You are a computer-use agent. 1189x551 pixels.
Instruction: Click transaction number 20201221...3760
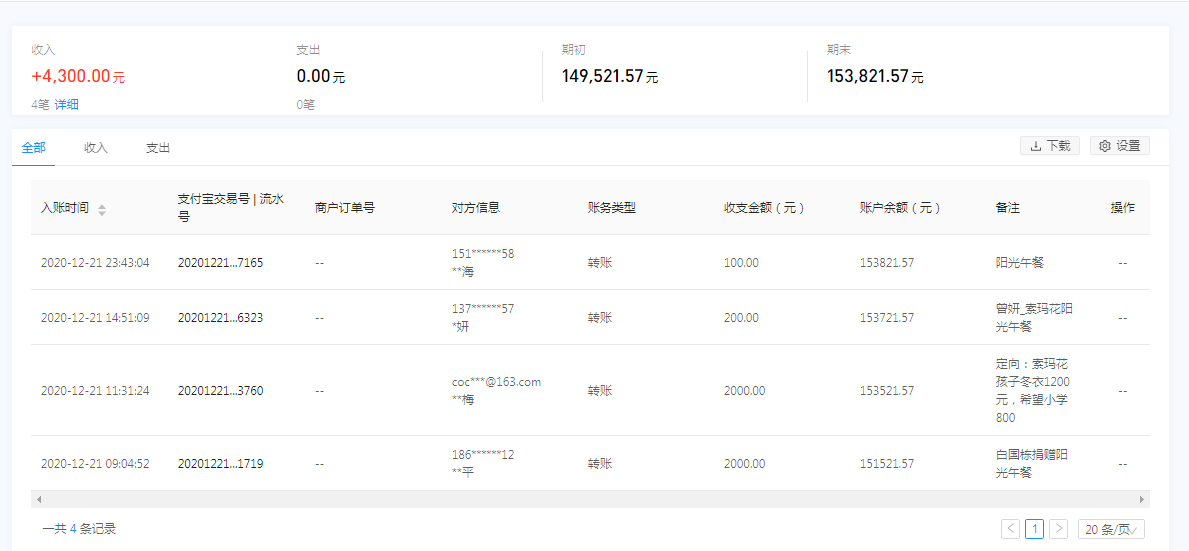pyautogui.click(x=220, y=391)
